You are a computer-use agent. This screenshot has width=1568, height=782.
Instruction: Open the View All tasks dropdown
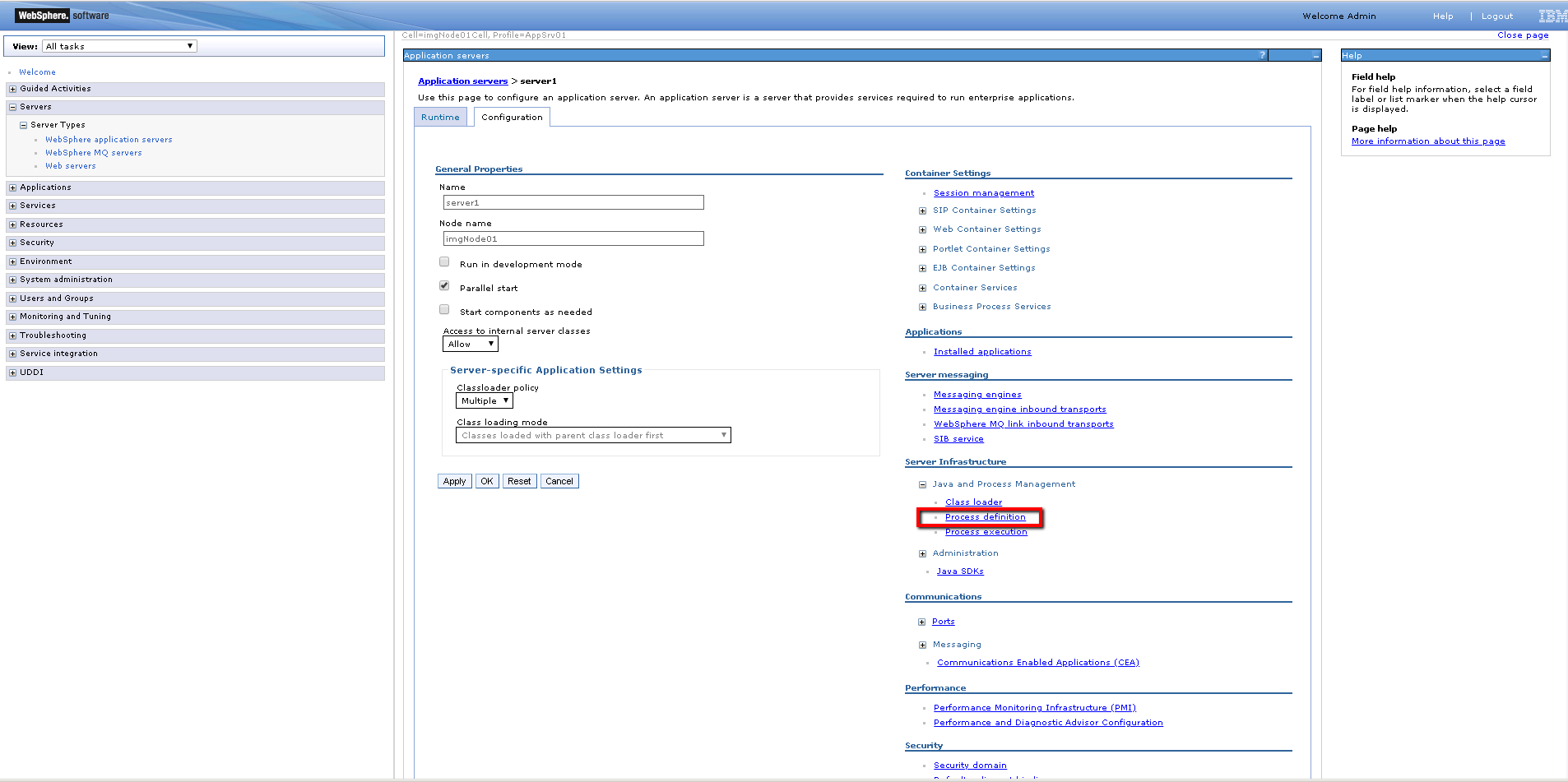pos(120,46)
